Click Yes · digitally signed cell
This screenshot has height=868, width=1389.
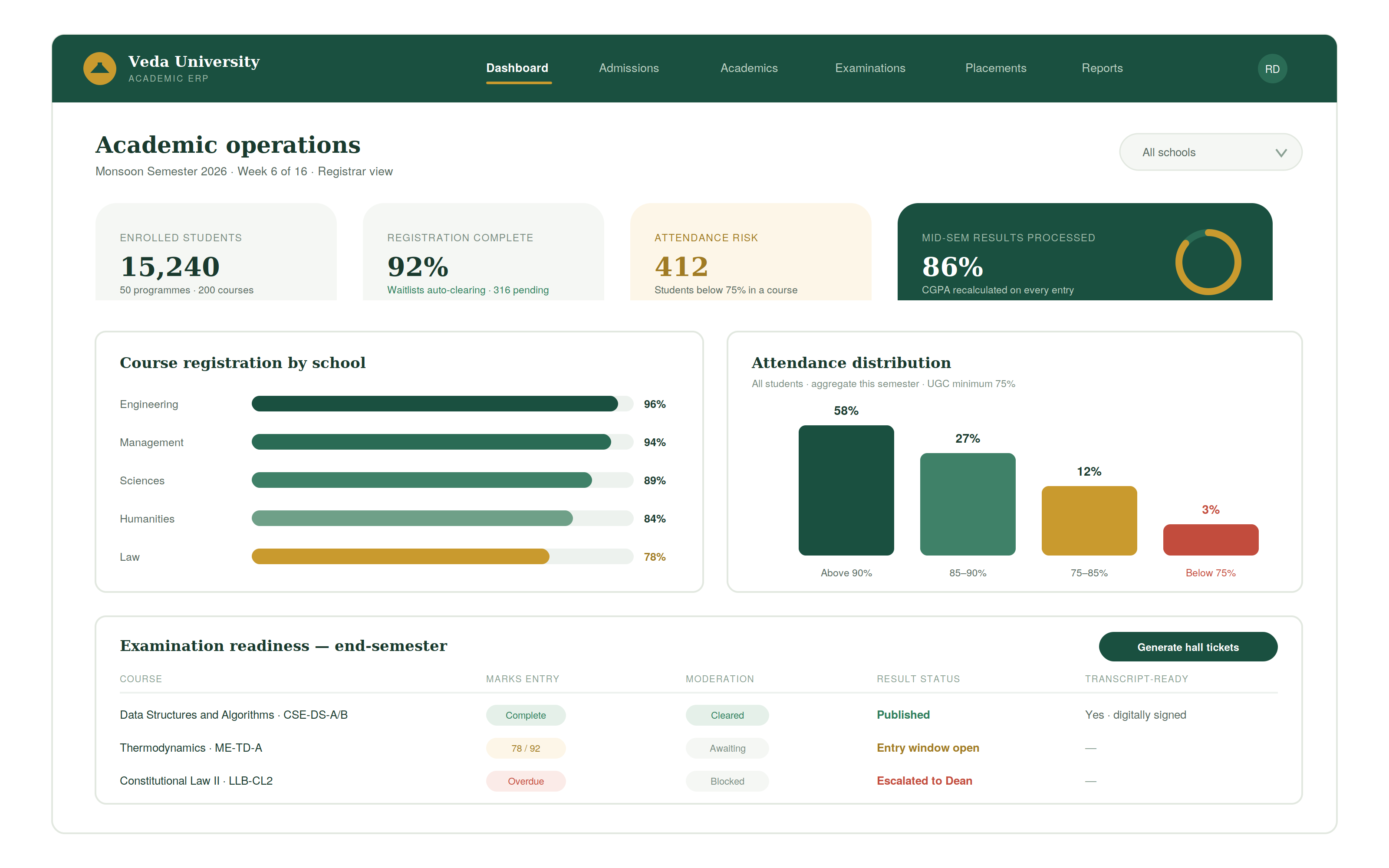coord(1136,715)
